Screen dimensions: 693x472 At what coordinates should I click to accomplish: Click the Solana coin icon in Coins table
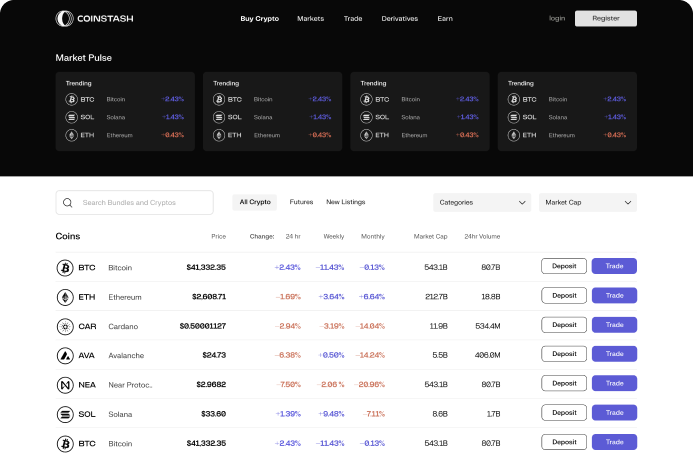[x=65, y=414]
